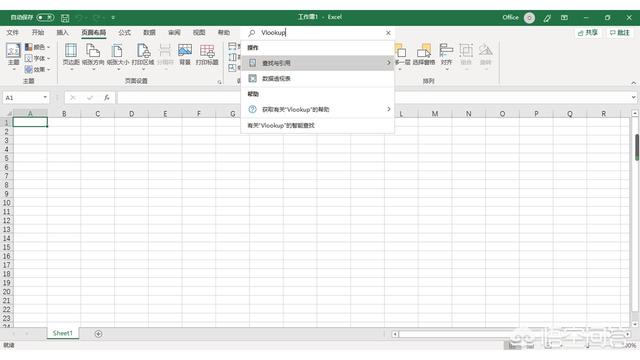Switch to the 开始 (Home) tab
The height and width of the screenshot is (360, 640).
pyautogui.click(x=38, y=32)
